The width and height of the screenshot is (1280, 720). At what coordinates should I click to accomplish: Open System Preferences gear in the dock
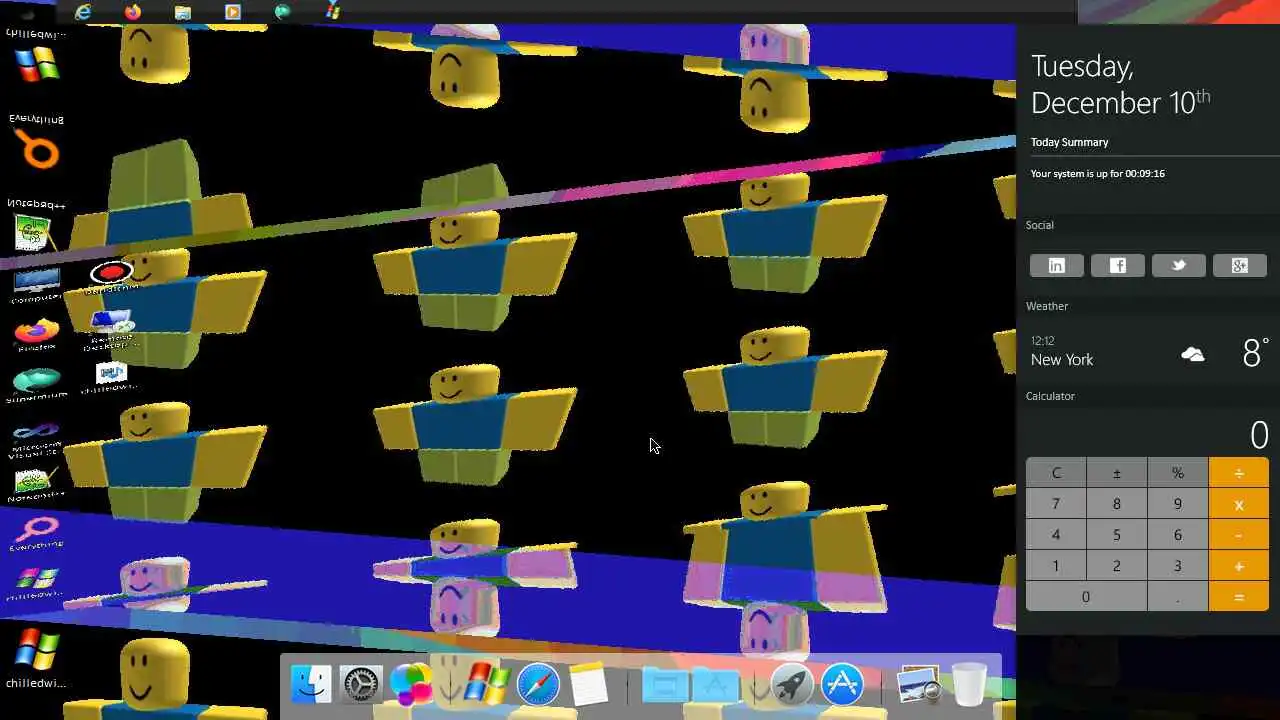361,685
